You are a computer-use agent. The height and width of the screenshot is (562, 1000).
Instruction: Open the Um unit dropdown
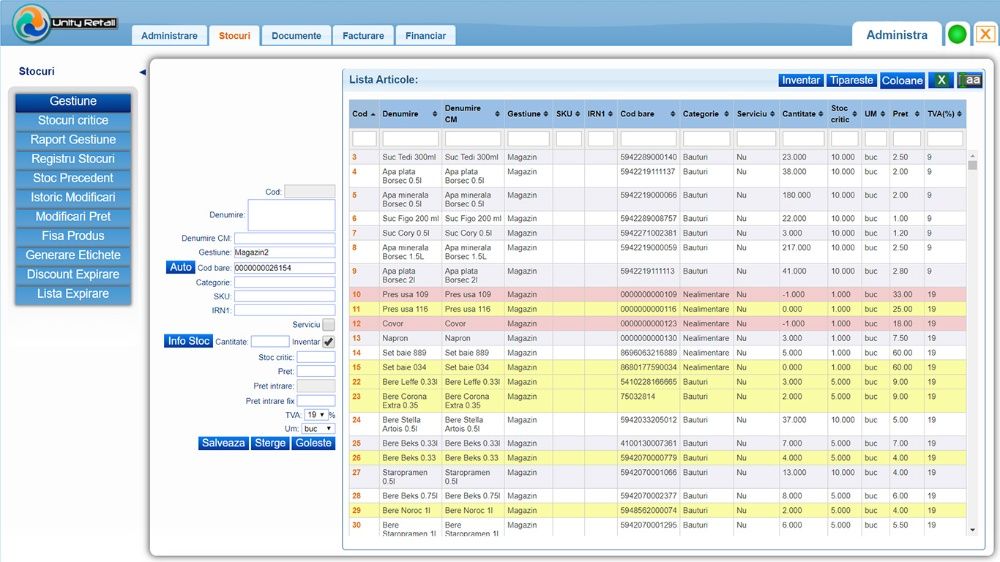click(x=319, y=428)
